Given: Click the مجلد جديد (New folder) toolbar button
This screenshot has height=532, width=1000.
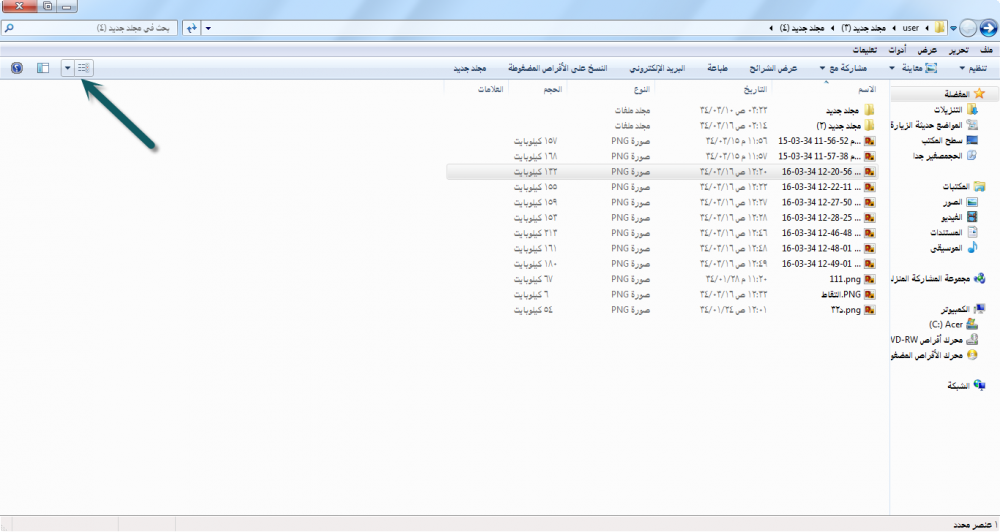Looking at the screenshot, I should (x=469, y=68).
